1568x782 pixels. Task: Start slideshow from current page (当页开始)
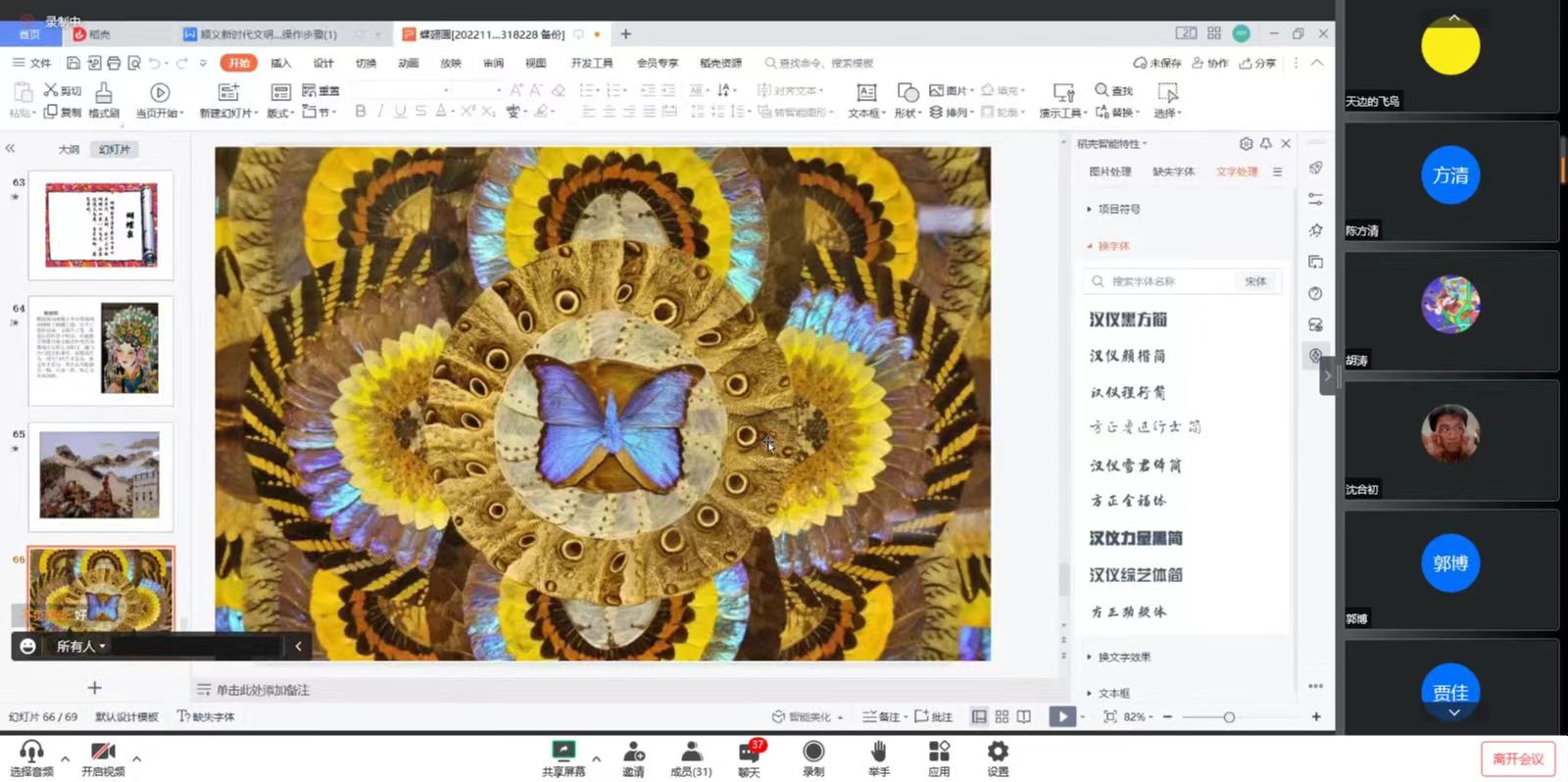160,93
